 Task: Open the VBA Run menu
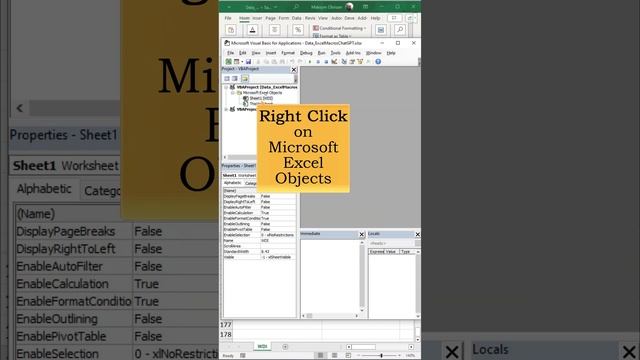click(322, 53)
